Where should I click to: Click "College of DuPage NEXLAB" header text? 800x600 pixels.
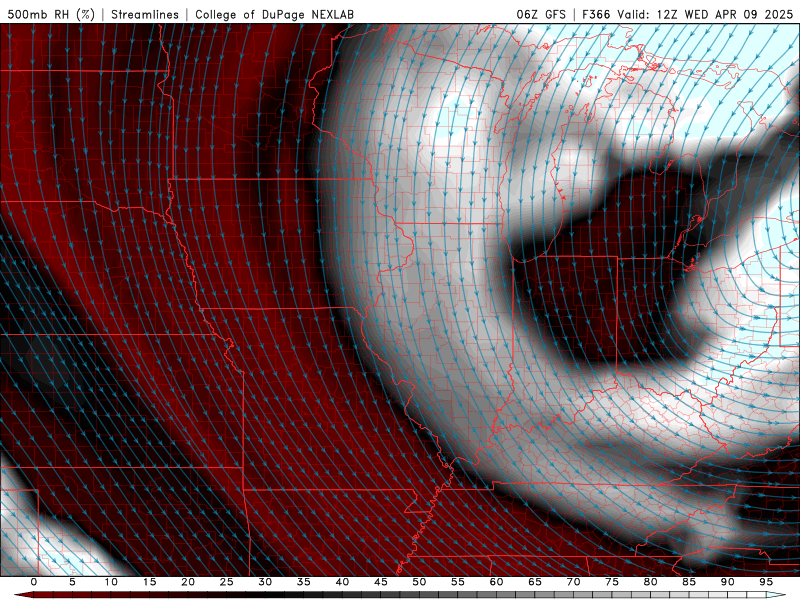(274, 14)
